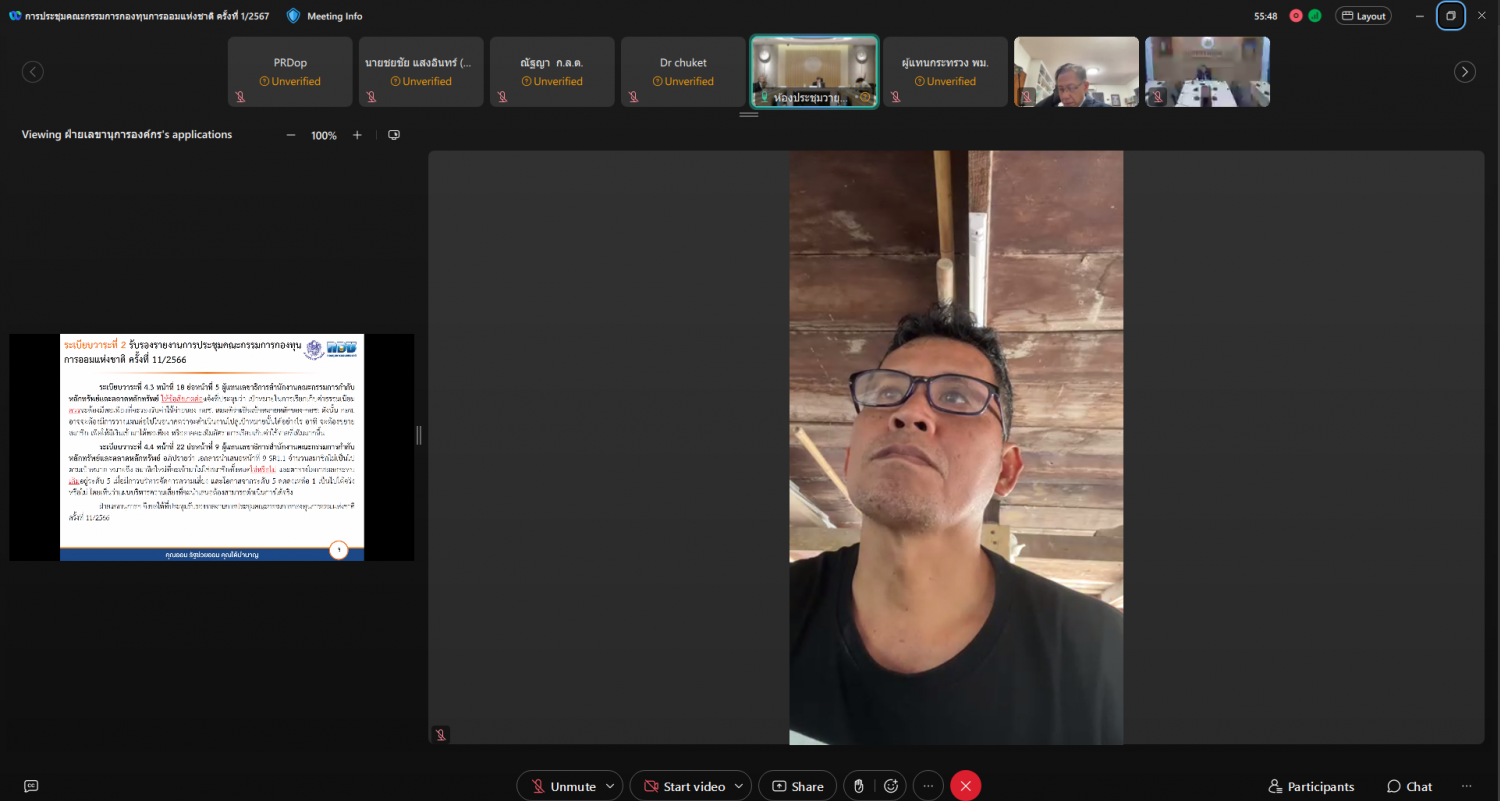Open the Participants panel
Image resolution: width=1500 pixels, height=801 pixels.
click(1311, 786)
